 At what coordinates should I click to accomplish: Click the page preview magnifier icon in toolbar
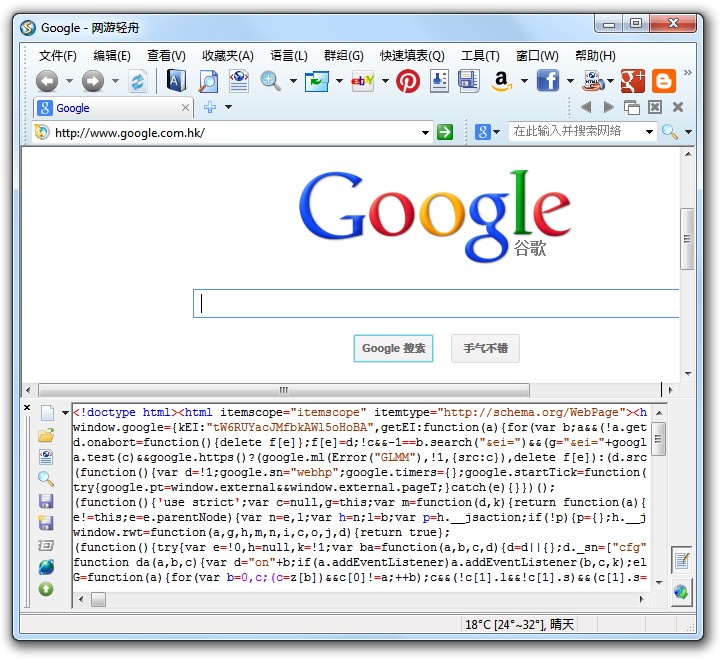tap(208, 81)
